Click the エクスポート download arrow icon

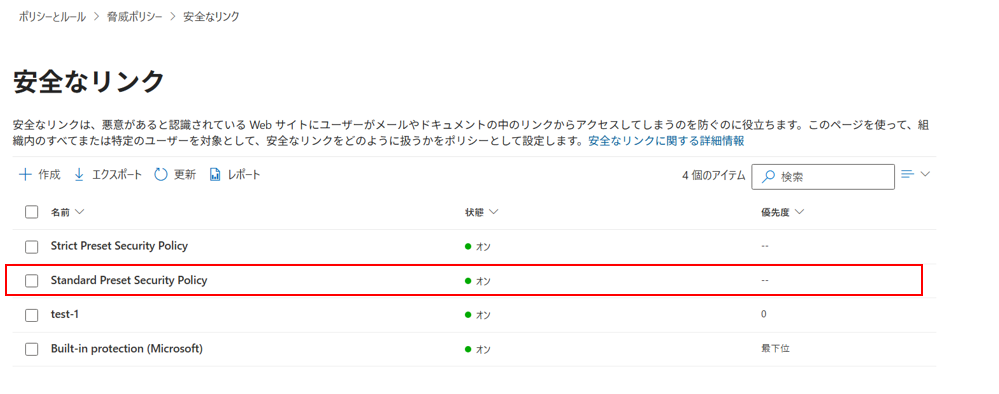tap(80, 175)
